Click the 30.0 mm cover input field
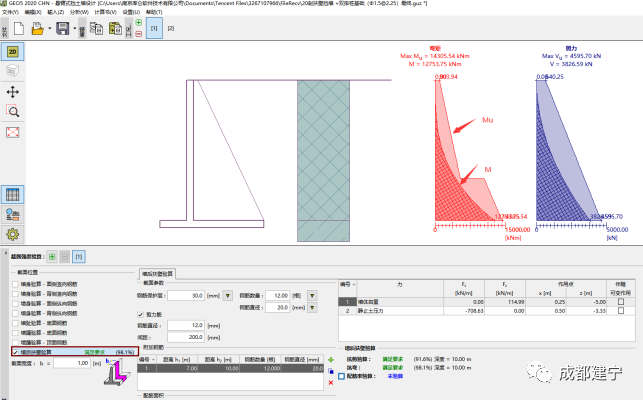The height and width of the screenshot is (401, 643). 186,296
